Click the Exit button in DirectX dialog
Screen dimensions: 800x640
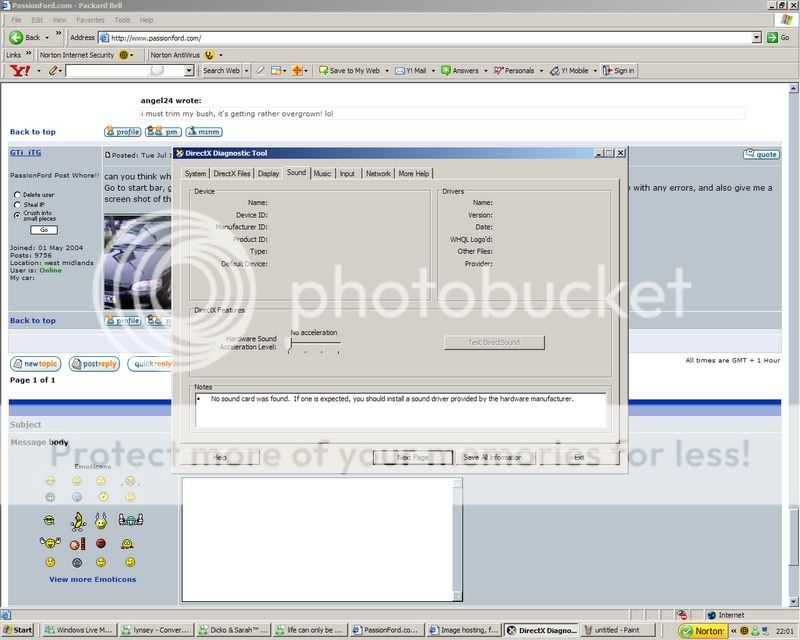(579, 457)
